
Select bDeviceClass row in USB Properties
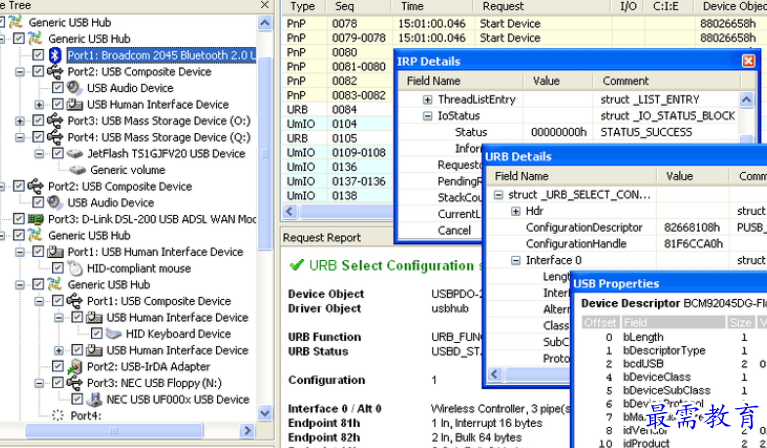(656, 377)
